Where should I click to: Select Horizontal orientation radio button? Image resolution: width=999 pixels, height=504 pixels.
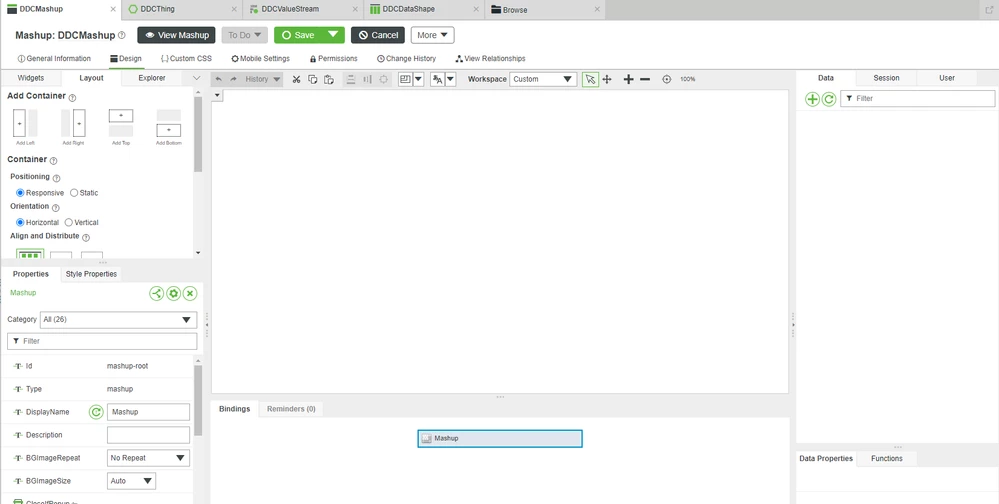click(20, 222)
